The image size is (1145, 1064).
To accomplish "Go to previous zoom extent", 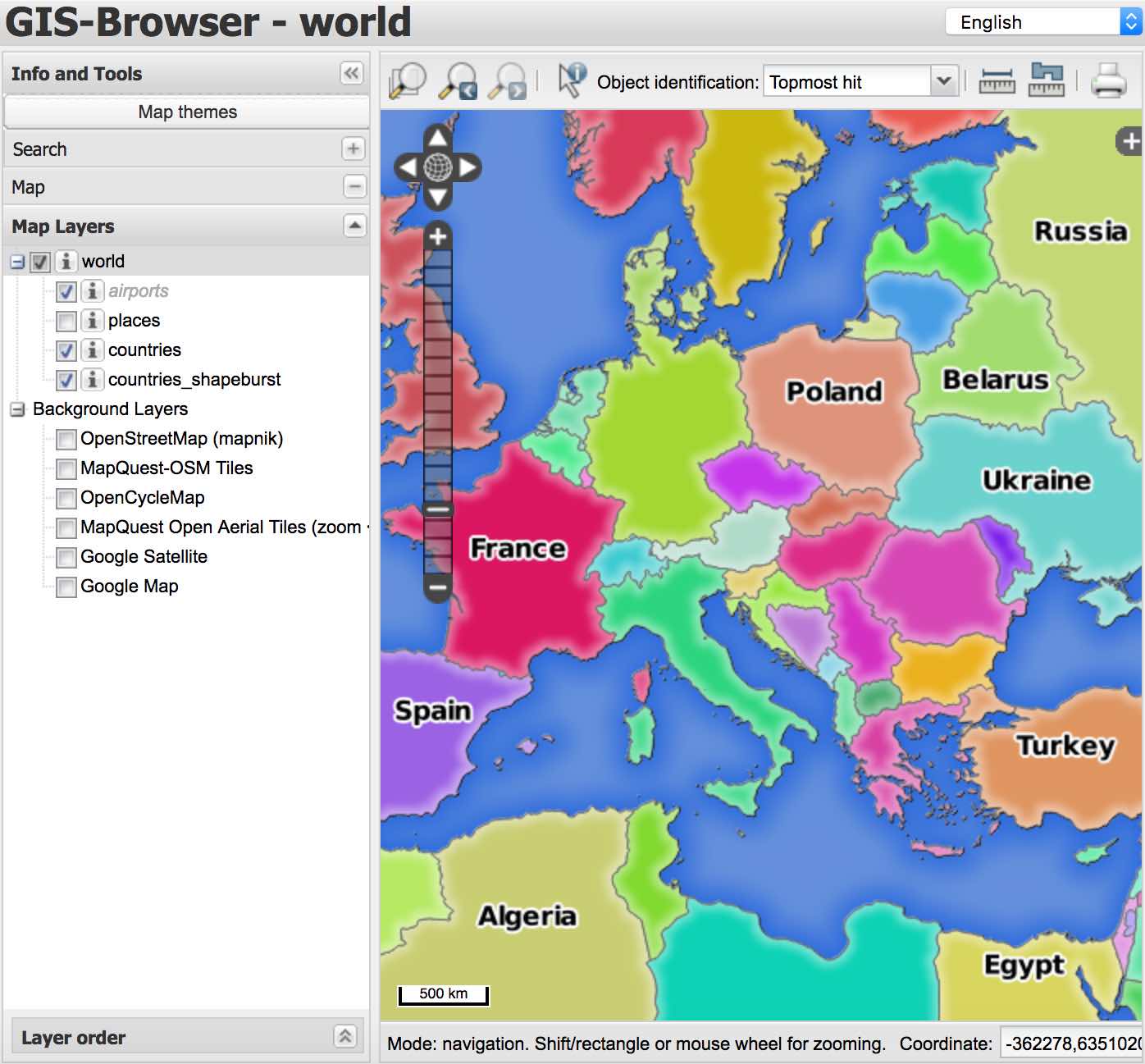I will pyautogui.click(x=458, y=81).
